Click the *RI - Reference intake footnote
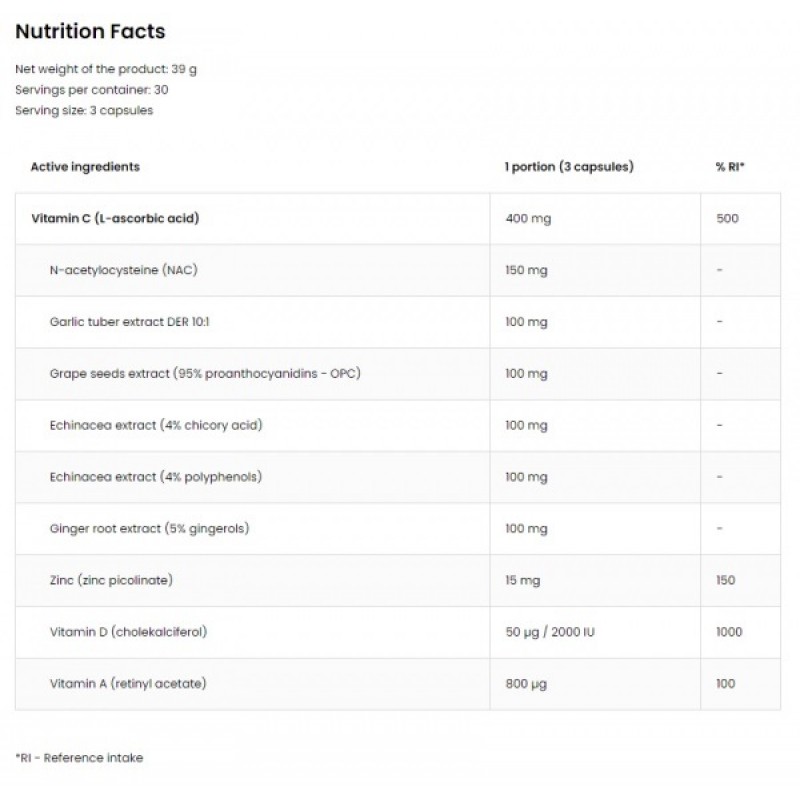 click(x=79, y=757)
